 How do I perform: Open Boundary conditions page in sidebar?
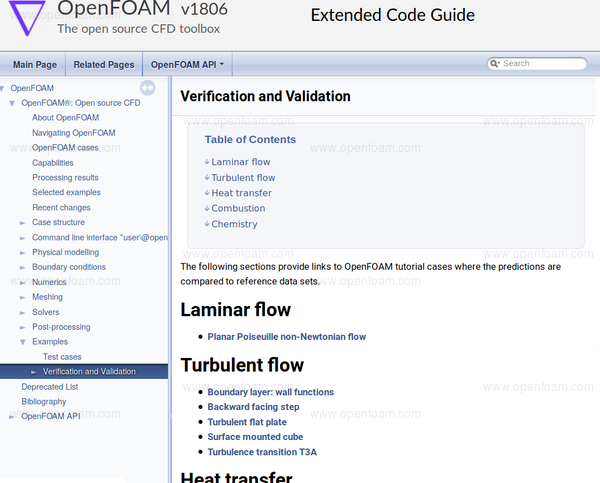tap(69, 267)
